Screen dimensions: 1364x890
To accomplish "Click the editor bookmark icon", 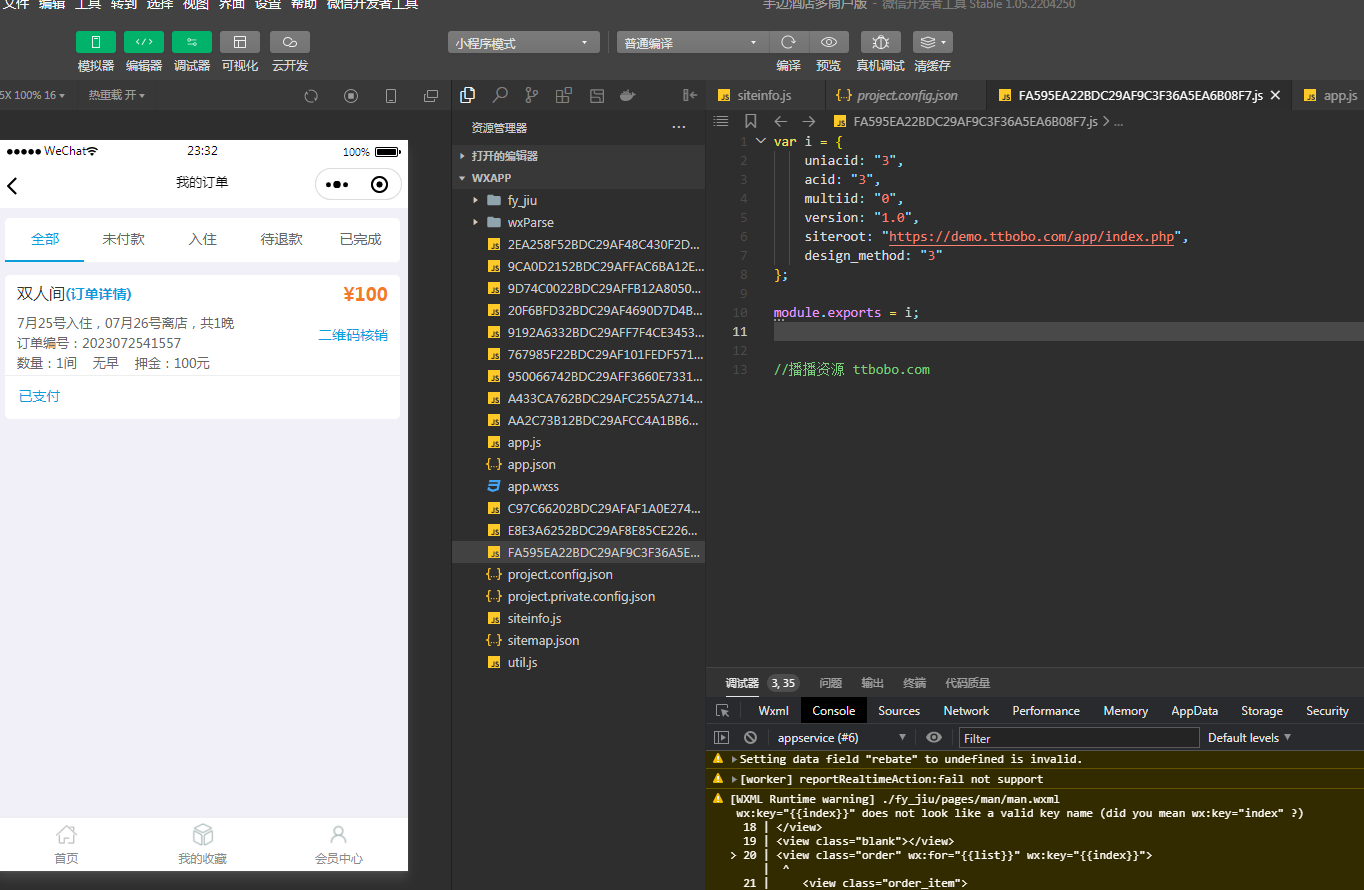I will click(751, 121).
